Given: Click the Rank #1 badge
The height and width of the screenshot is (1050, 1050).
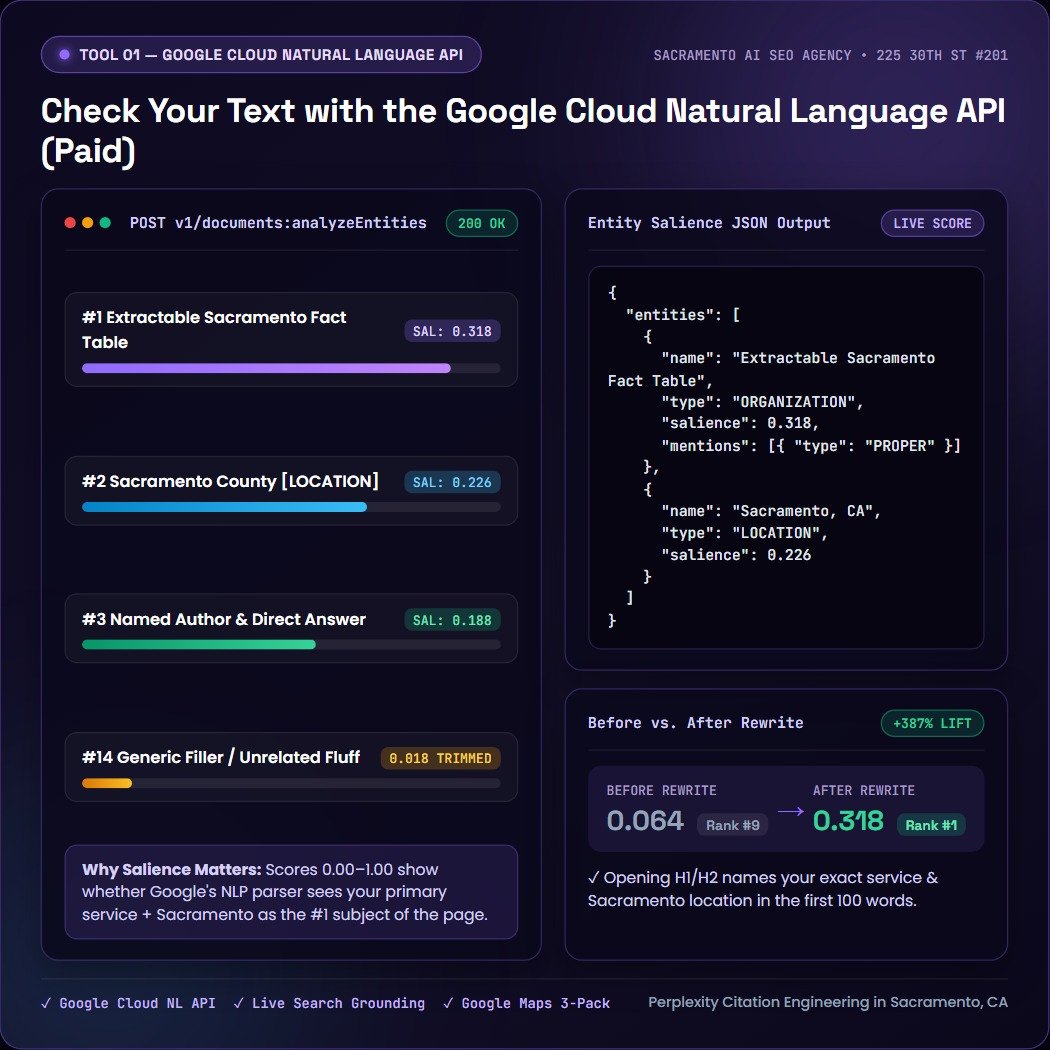Looking at the screenshot, I should pyautogui.click(x=931, y=825).
